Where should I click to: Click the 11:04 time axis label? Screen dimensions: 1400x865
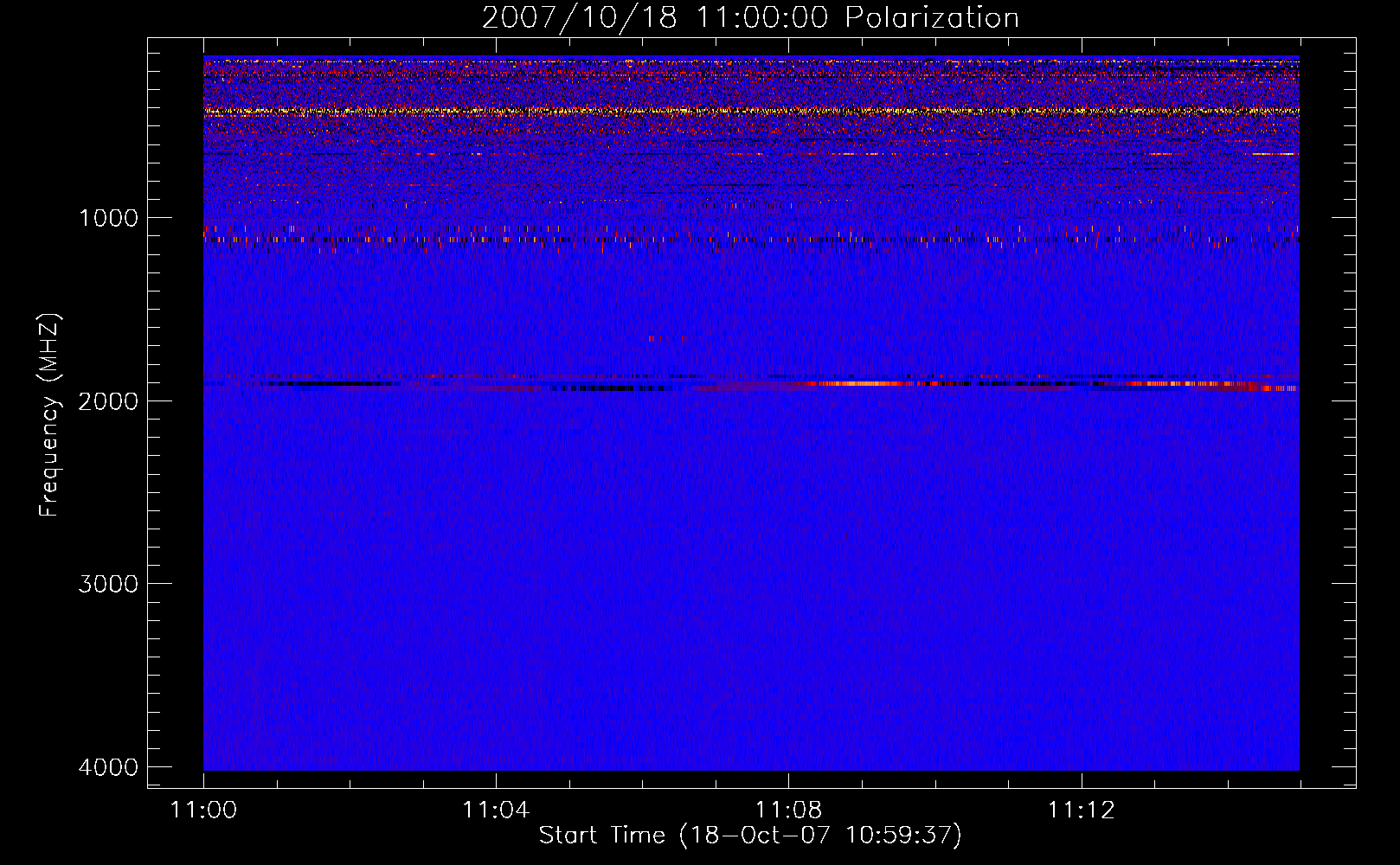[496, 811]
